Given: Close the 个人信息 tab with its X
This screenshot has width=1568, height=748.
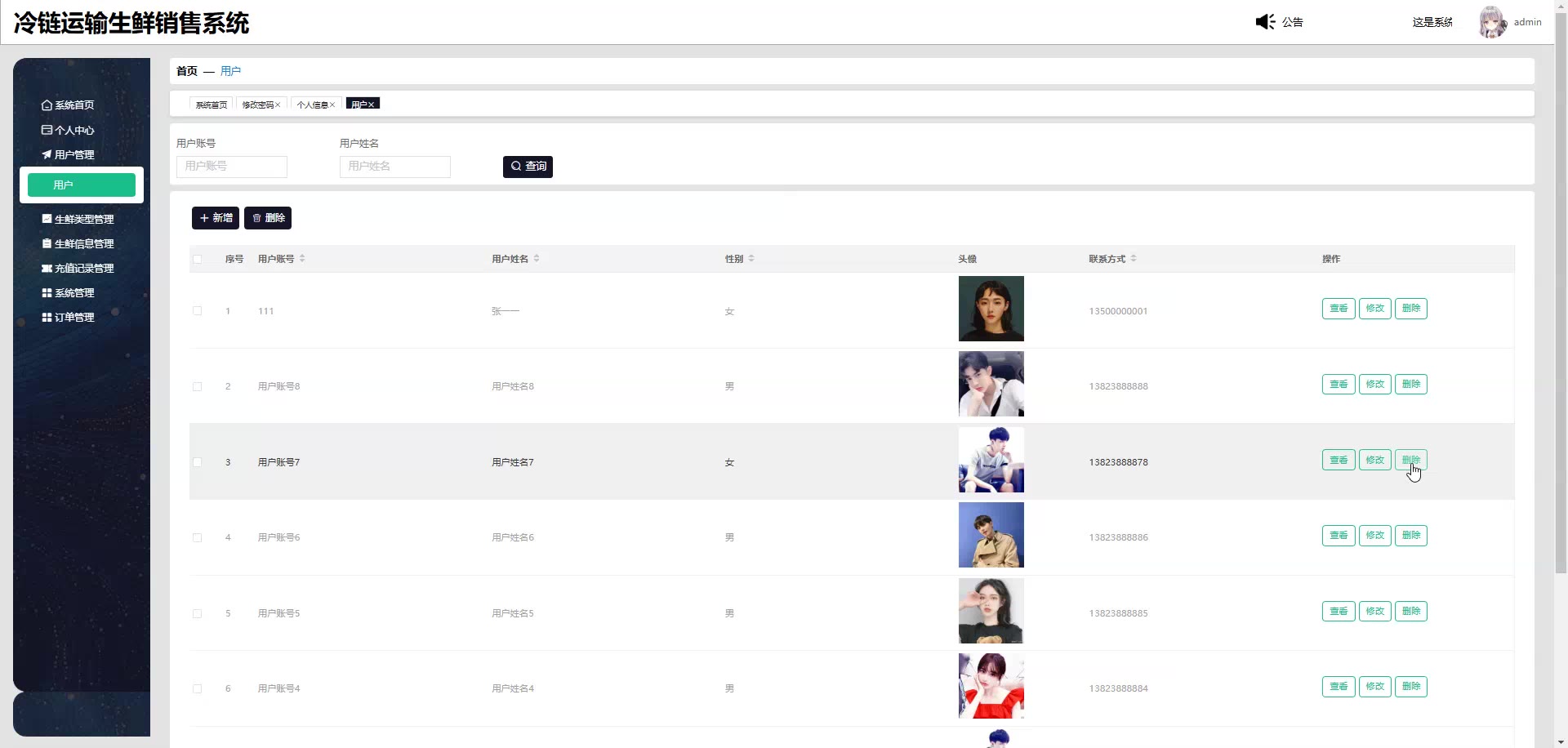Looking at the screenshot, I should pos(332,105).
